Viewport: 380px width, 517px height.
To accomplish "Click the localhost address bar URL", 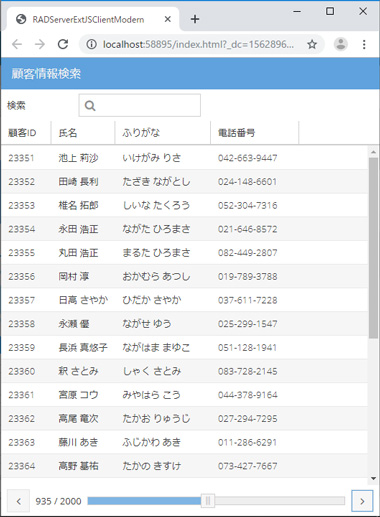I will (x=198, y=44).
